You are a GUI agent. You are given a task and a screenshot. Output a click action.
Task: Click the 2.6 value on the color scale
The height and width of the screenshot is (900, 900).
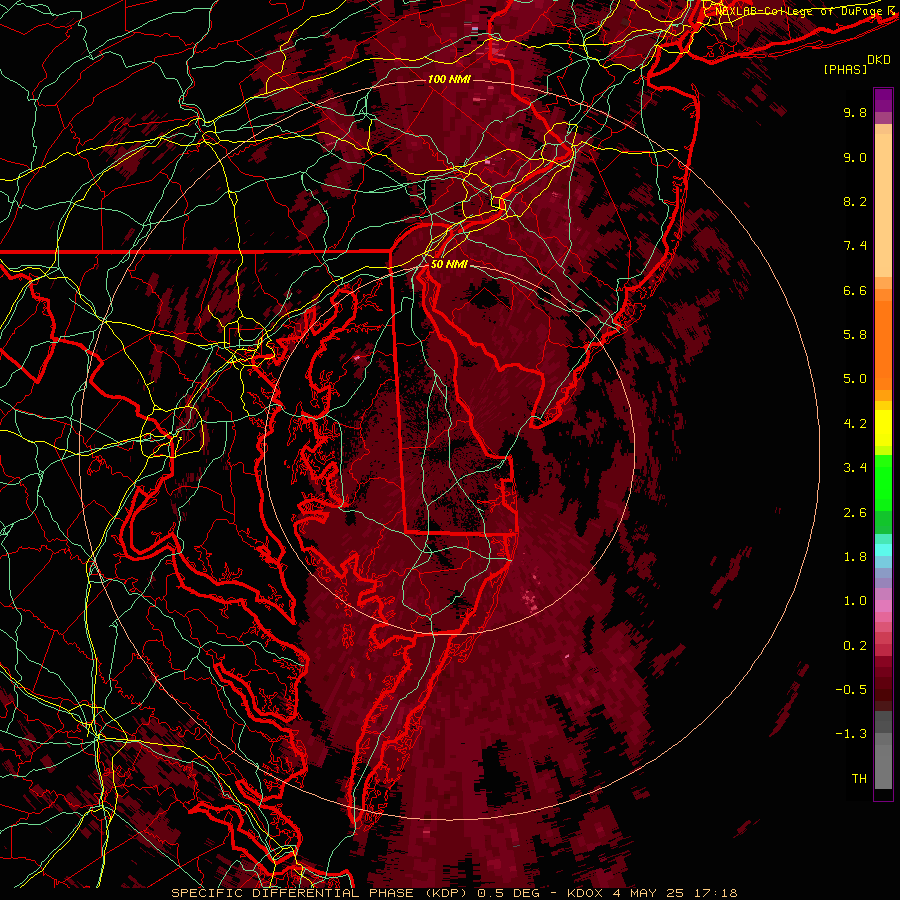pos(855,513)
